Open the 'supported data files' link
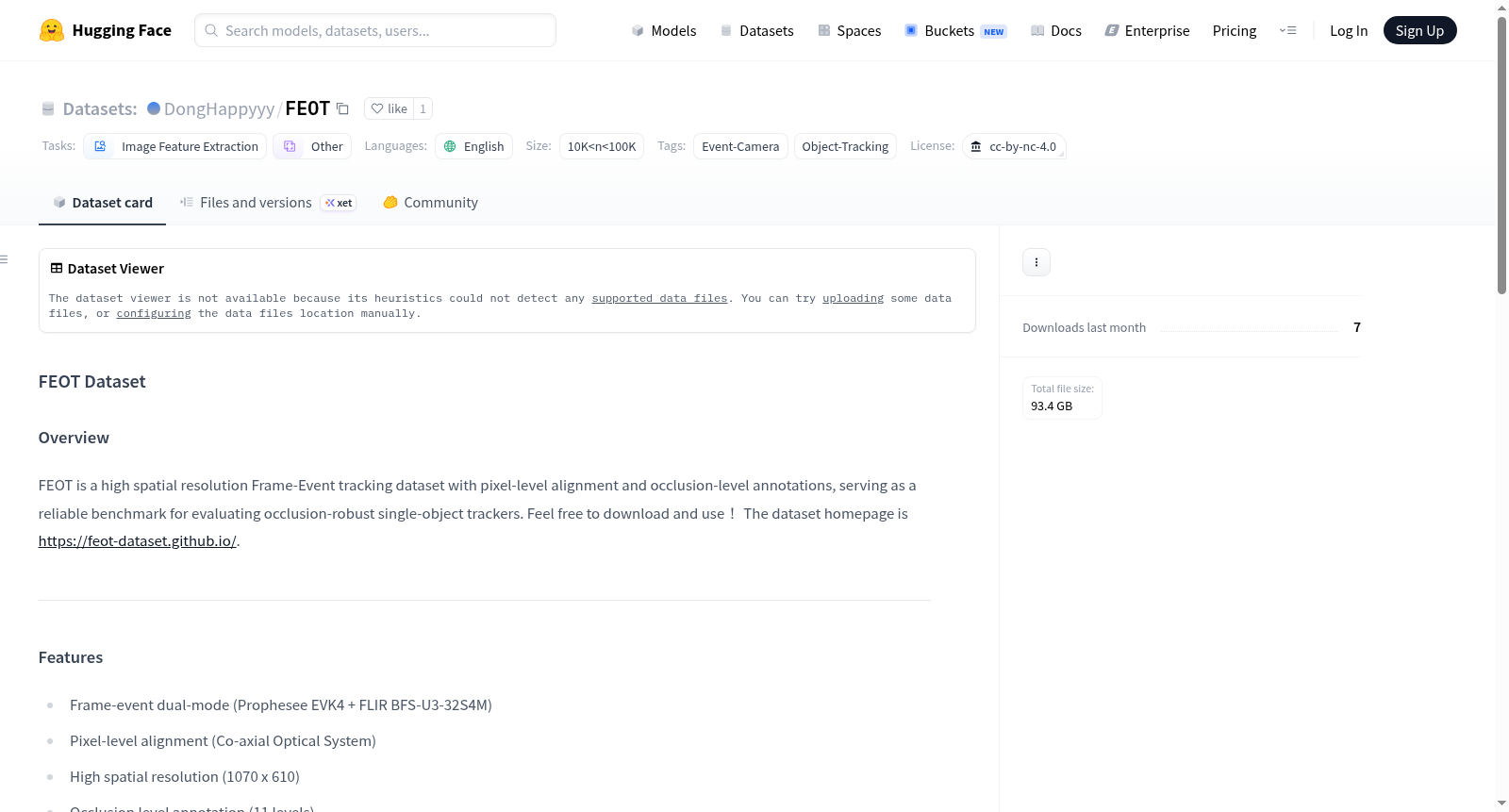Image resolution: width=1509 pixels, height=812 pixels. (659, 298)
